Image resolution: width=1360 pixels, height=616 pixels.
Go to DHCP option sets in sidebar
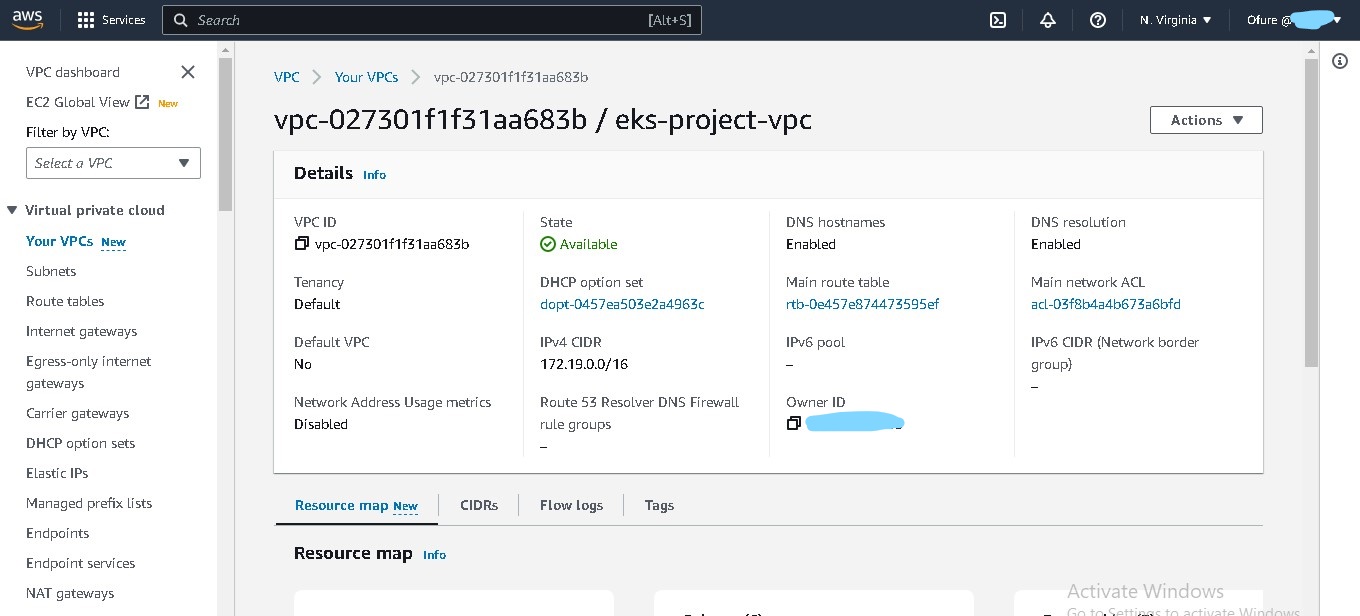(81, 443)
